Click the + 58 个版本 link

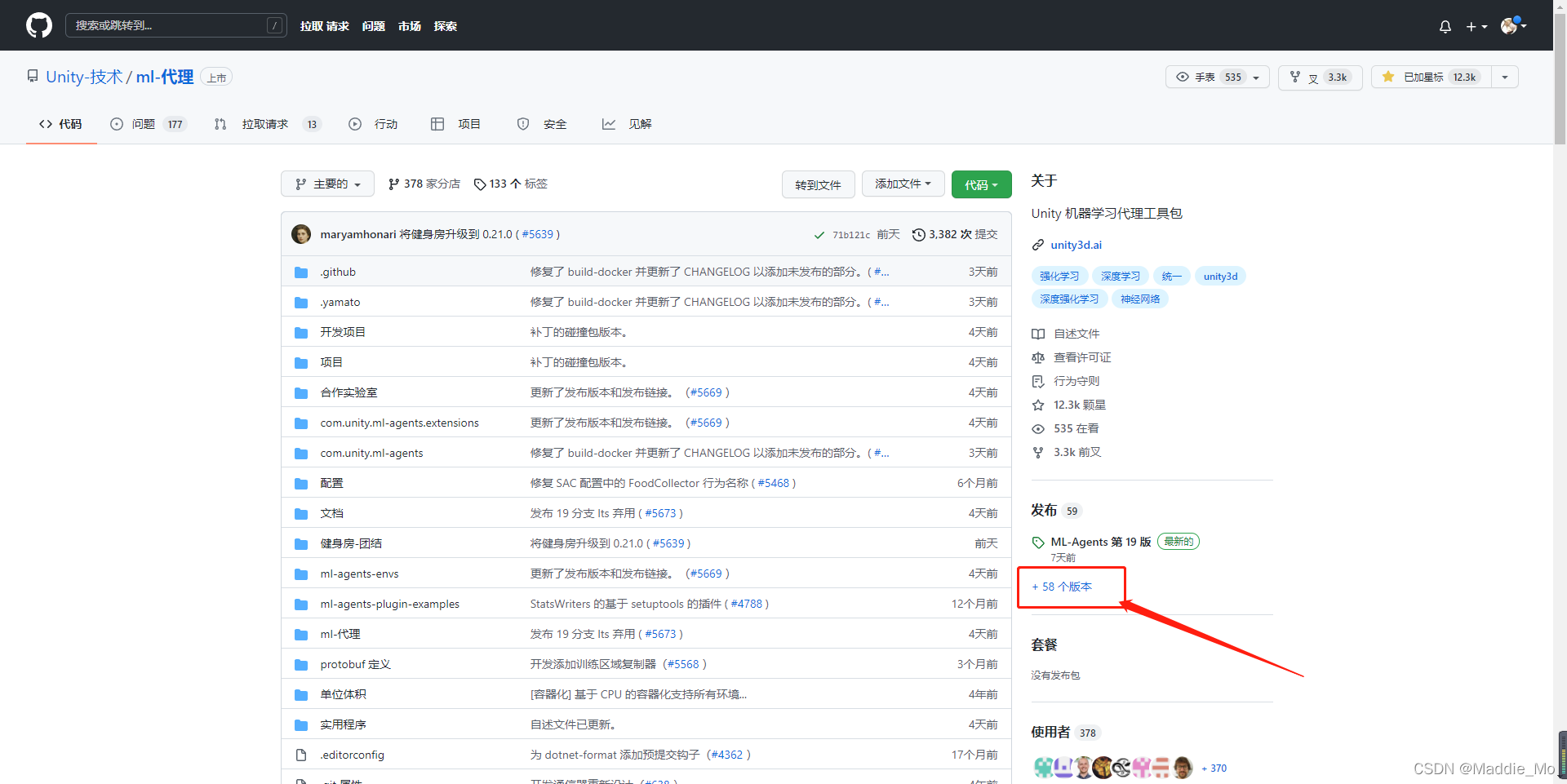[1062, 587]
